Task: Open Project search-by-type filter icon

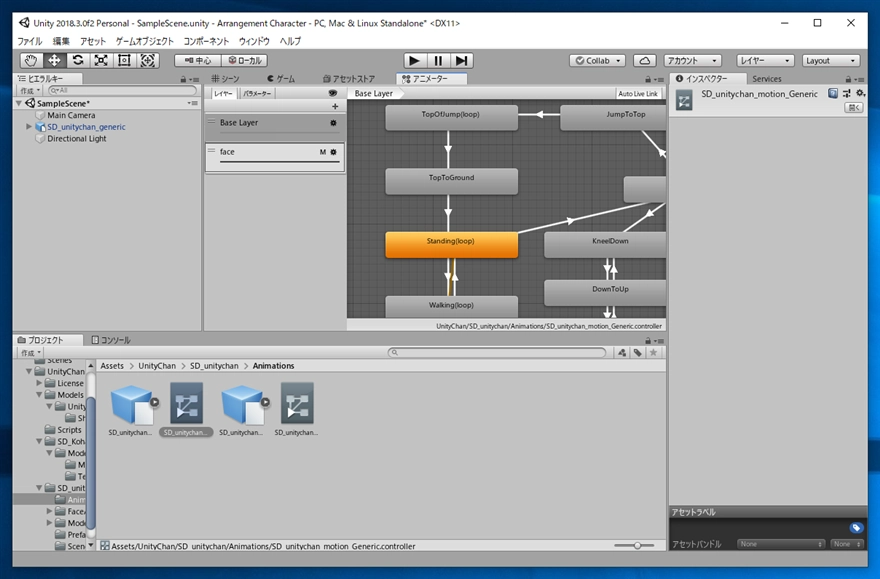Action: [622, 352]
